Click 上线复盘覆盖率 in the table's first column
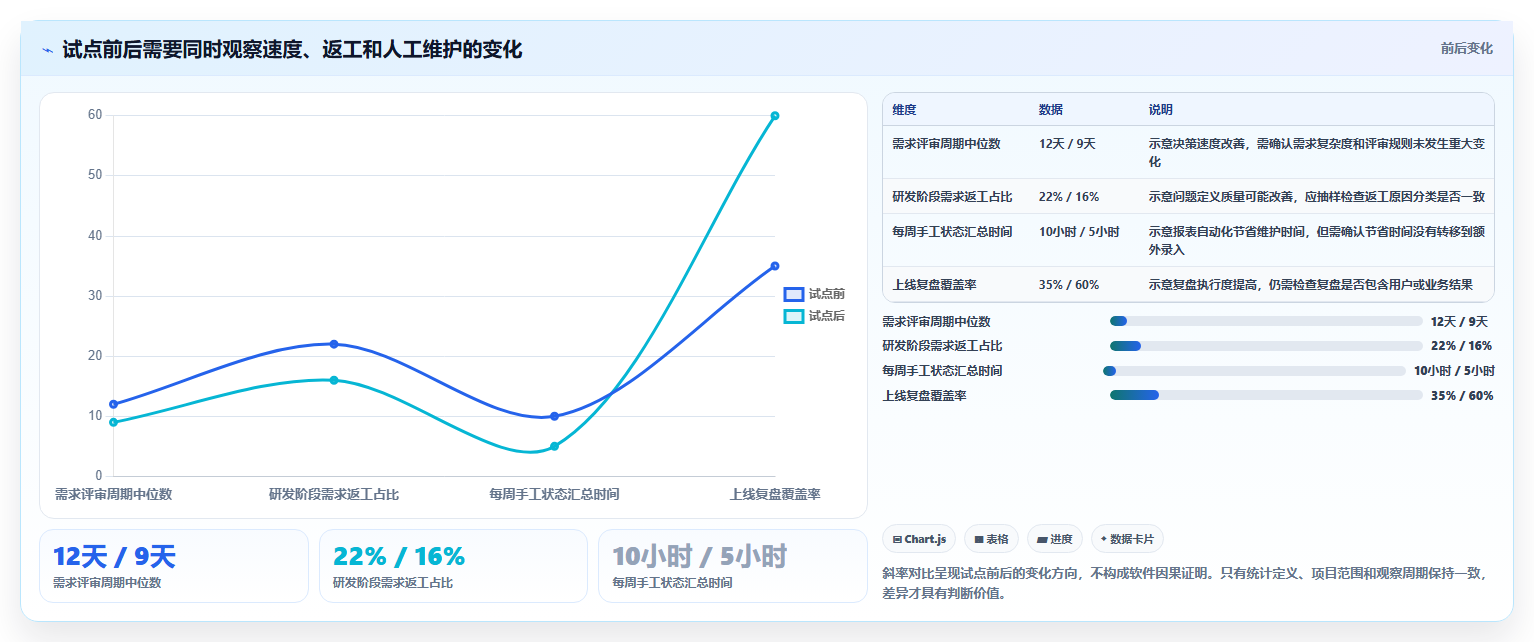 934,284
